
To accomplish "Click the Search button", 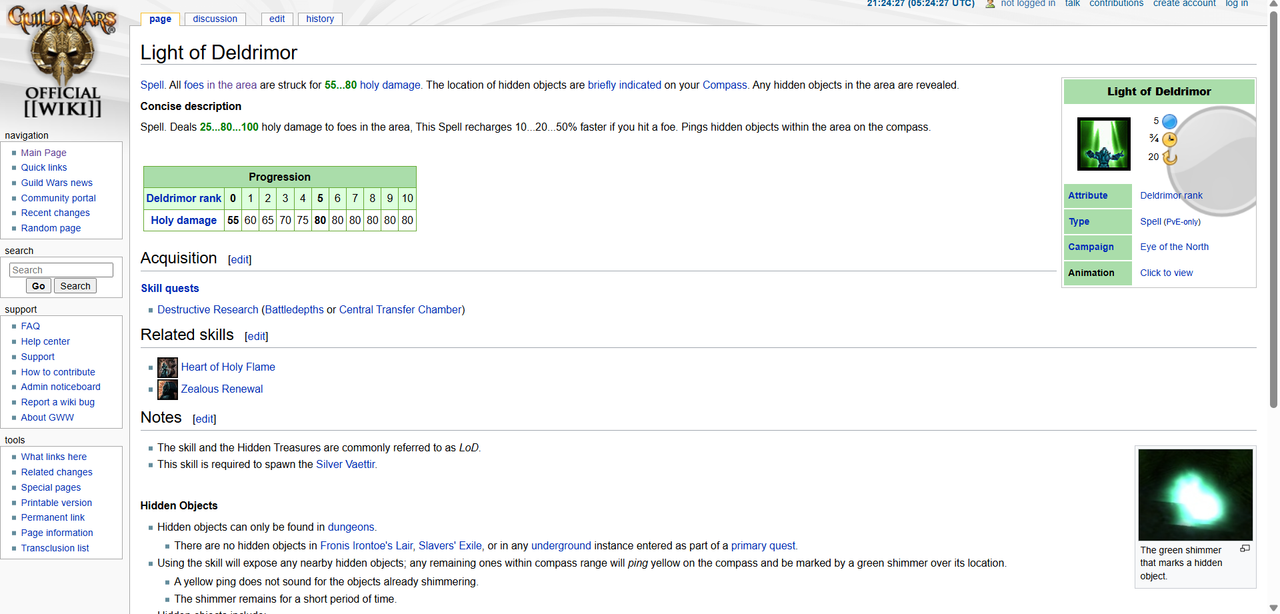I will (x=75, y=286).
